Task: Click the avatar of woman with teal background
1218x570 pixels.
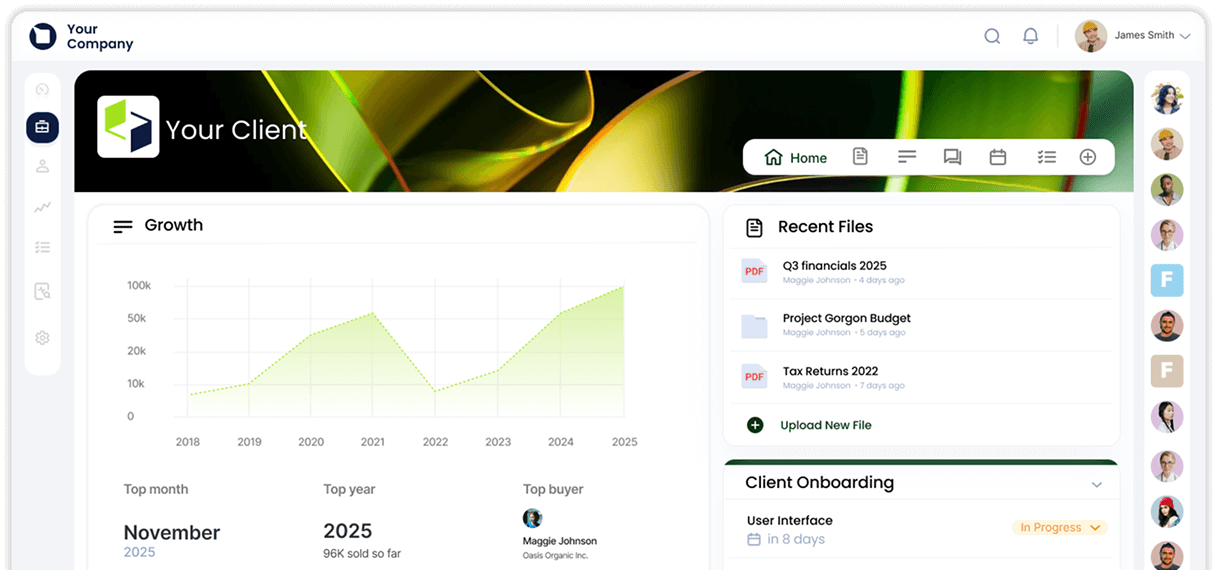Action: 1167,98
